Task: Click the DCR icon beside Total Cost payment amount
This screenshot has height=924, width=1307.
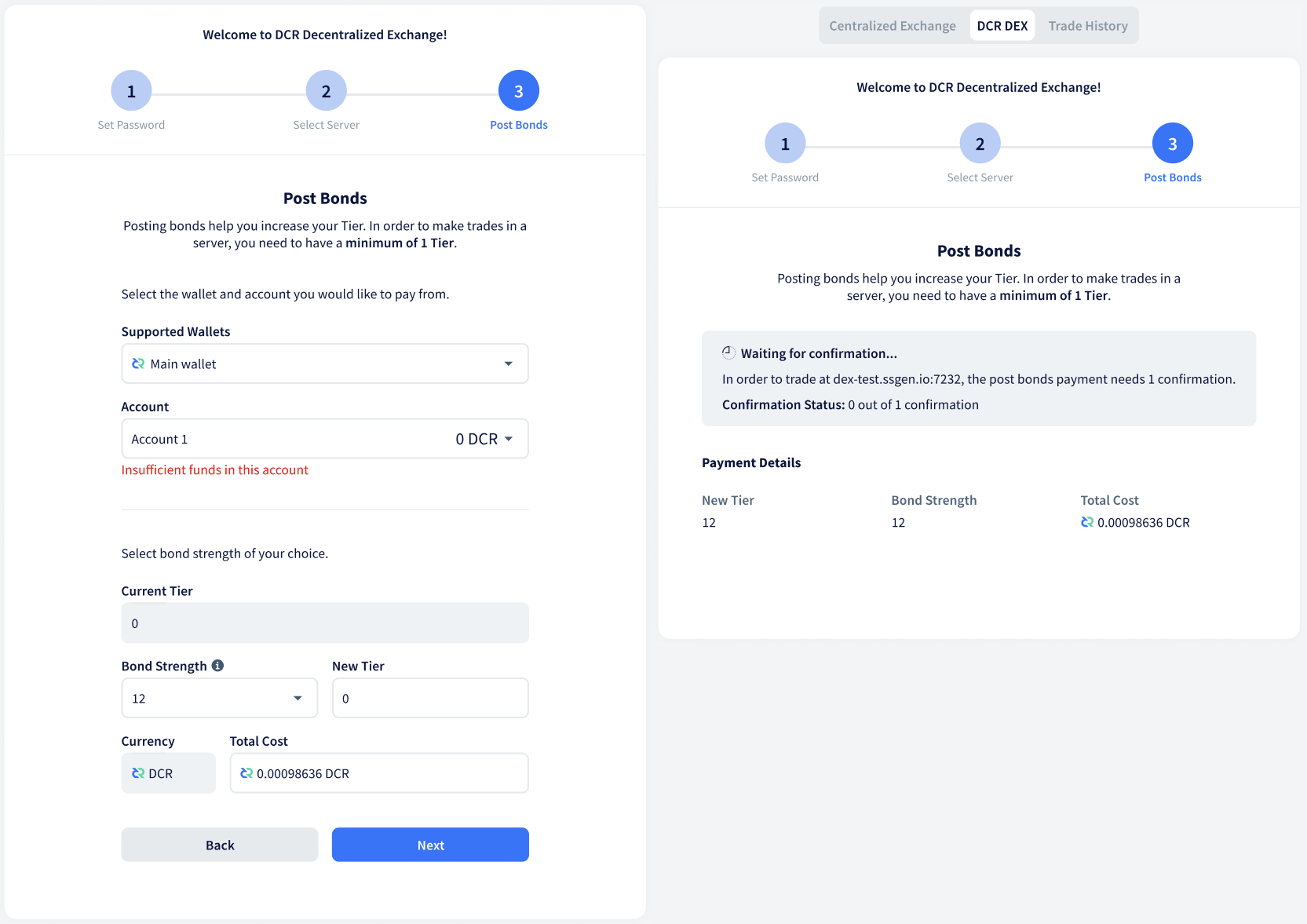Action: click(x=1088, y=522)
